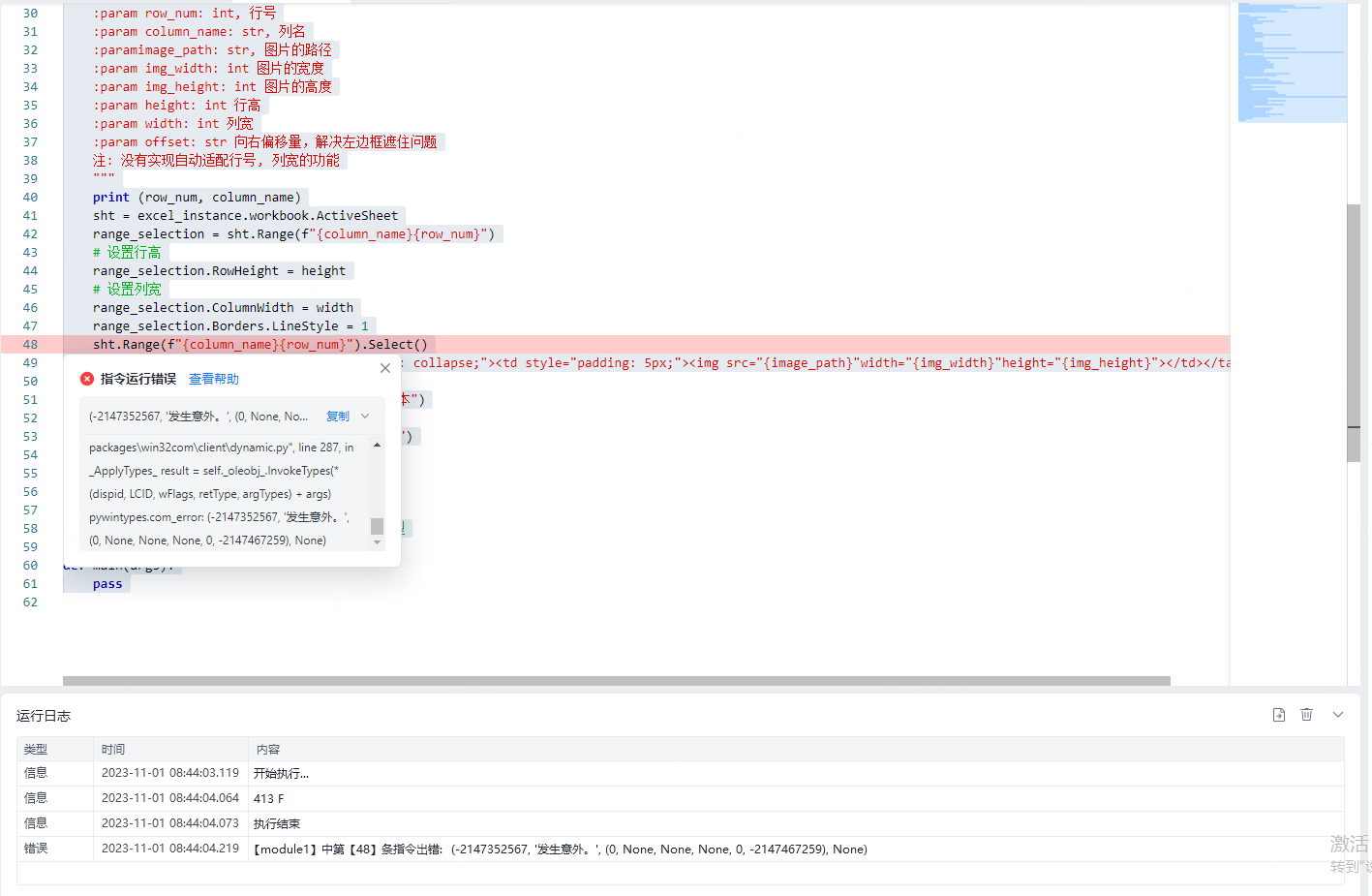The height and width of the screenshot is (896, 1372).
Task: Click the editor's vertical scrollbar thumb
Action: 1354,333
